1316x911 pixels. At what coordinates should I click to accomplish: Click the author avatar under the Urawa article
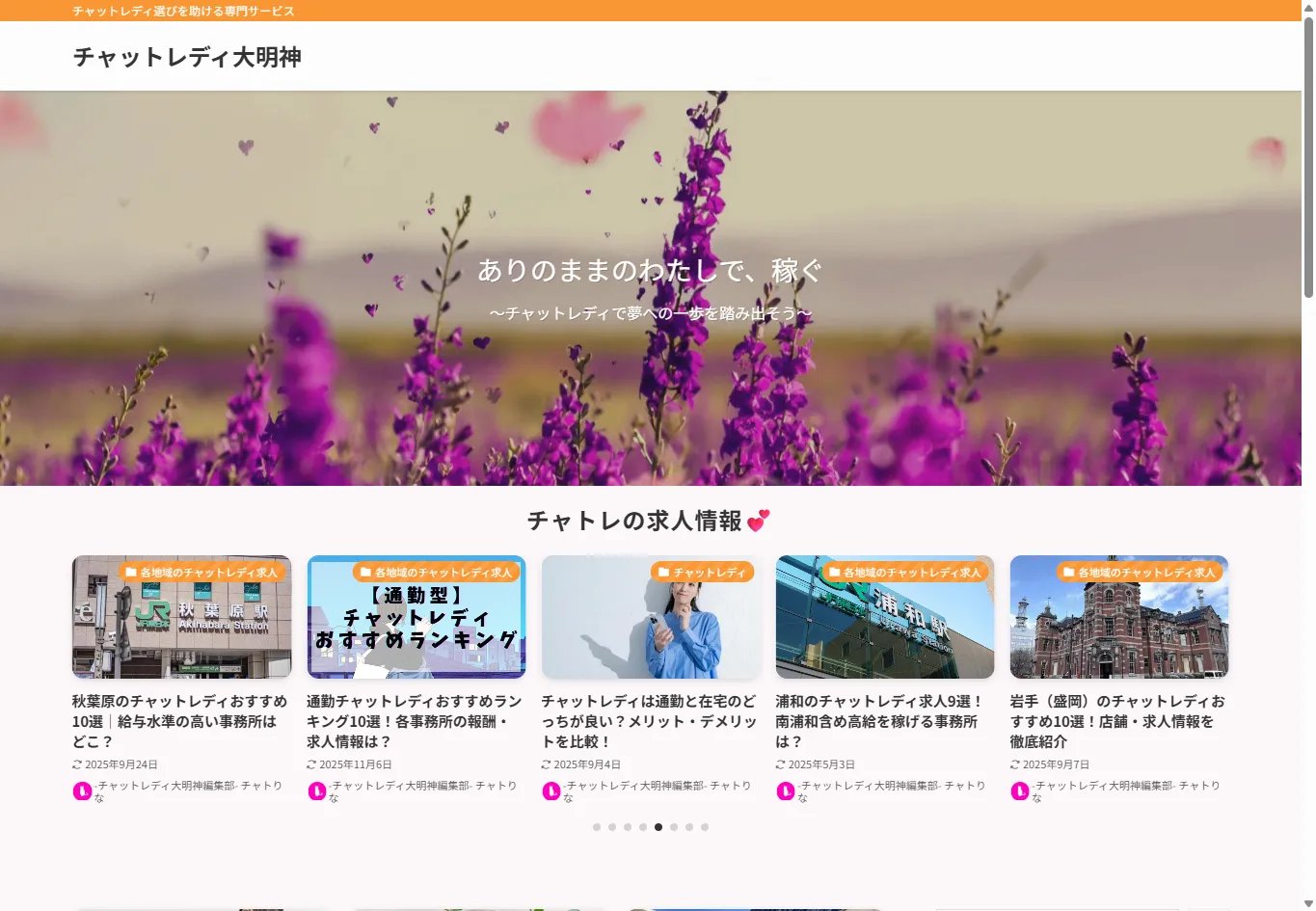click(785, 791)
